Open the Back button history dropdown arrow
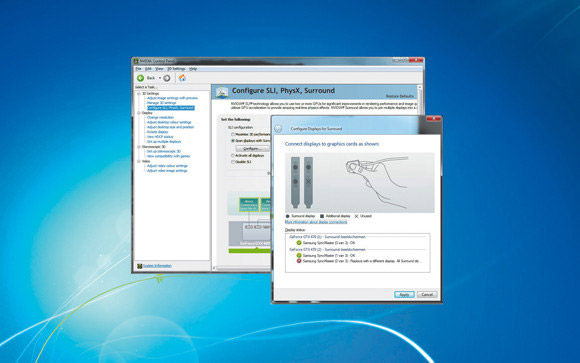580x363 pixels. point(160,78)
